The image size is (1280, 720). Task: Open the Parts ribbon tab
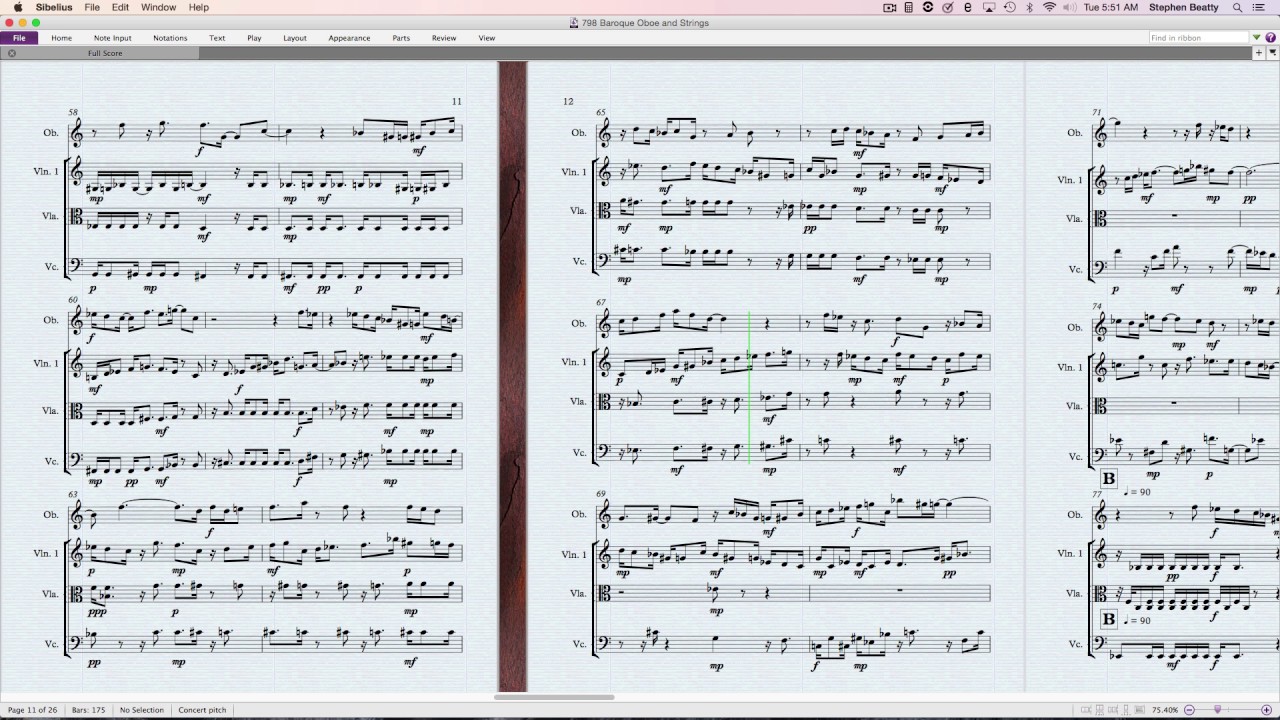401,38
